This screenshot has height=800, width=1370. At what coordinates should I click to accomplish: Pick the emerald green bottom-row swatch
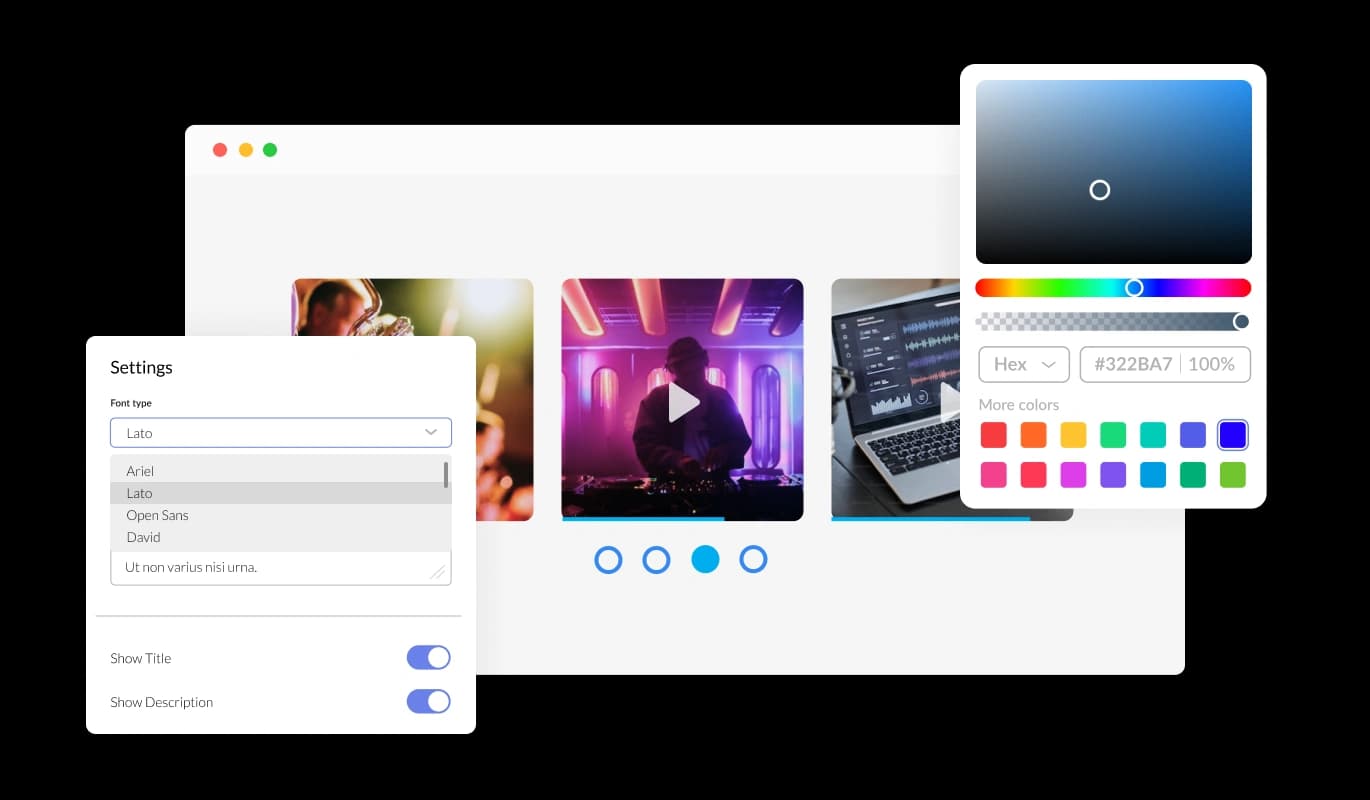1193,475
